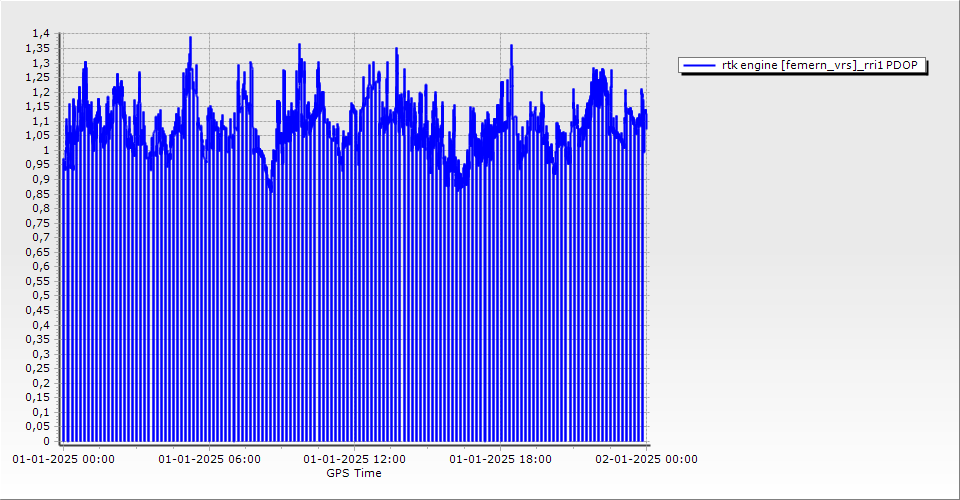Click the 0,25 y-axis tick label
The image size is (960, 500).
(x=37, y=368)
